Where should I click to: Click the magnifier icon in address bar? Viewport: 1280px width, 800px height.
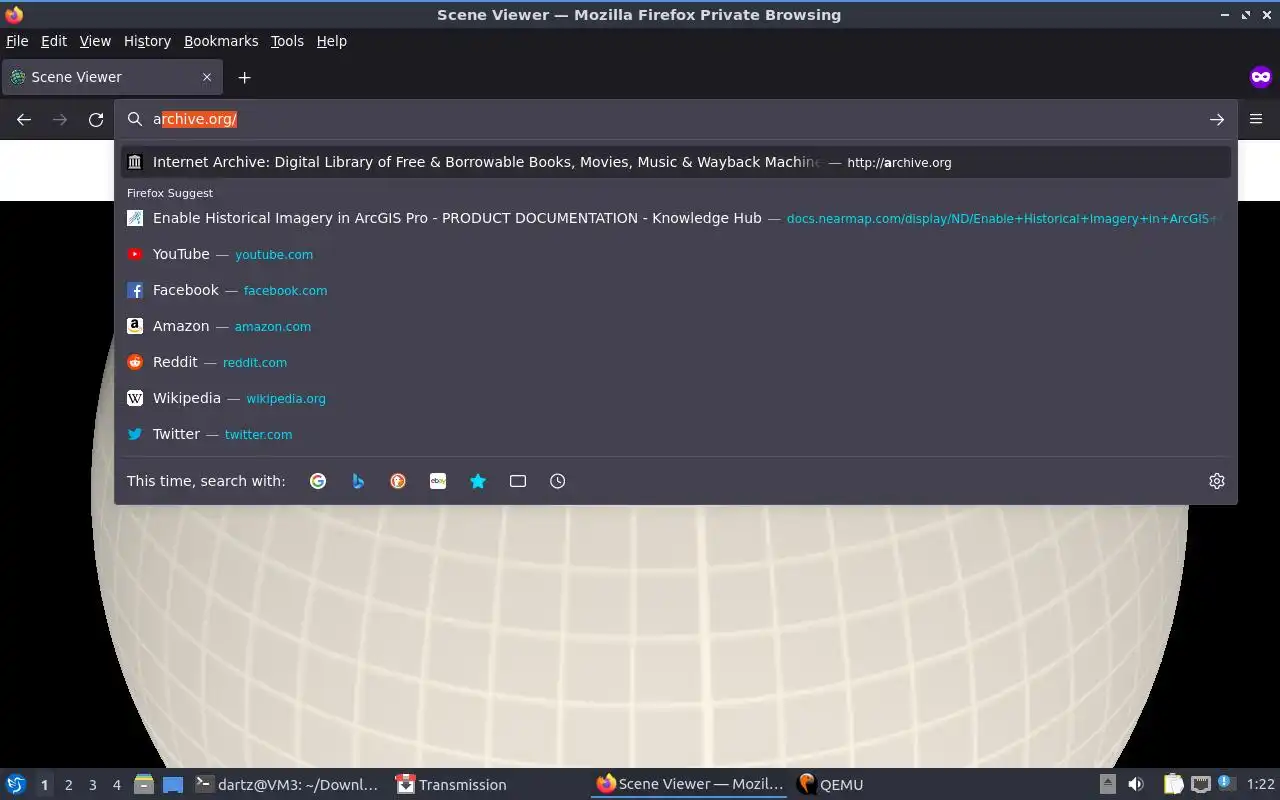click(x=135, y=119)
